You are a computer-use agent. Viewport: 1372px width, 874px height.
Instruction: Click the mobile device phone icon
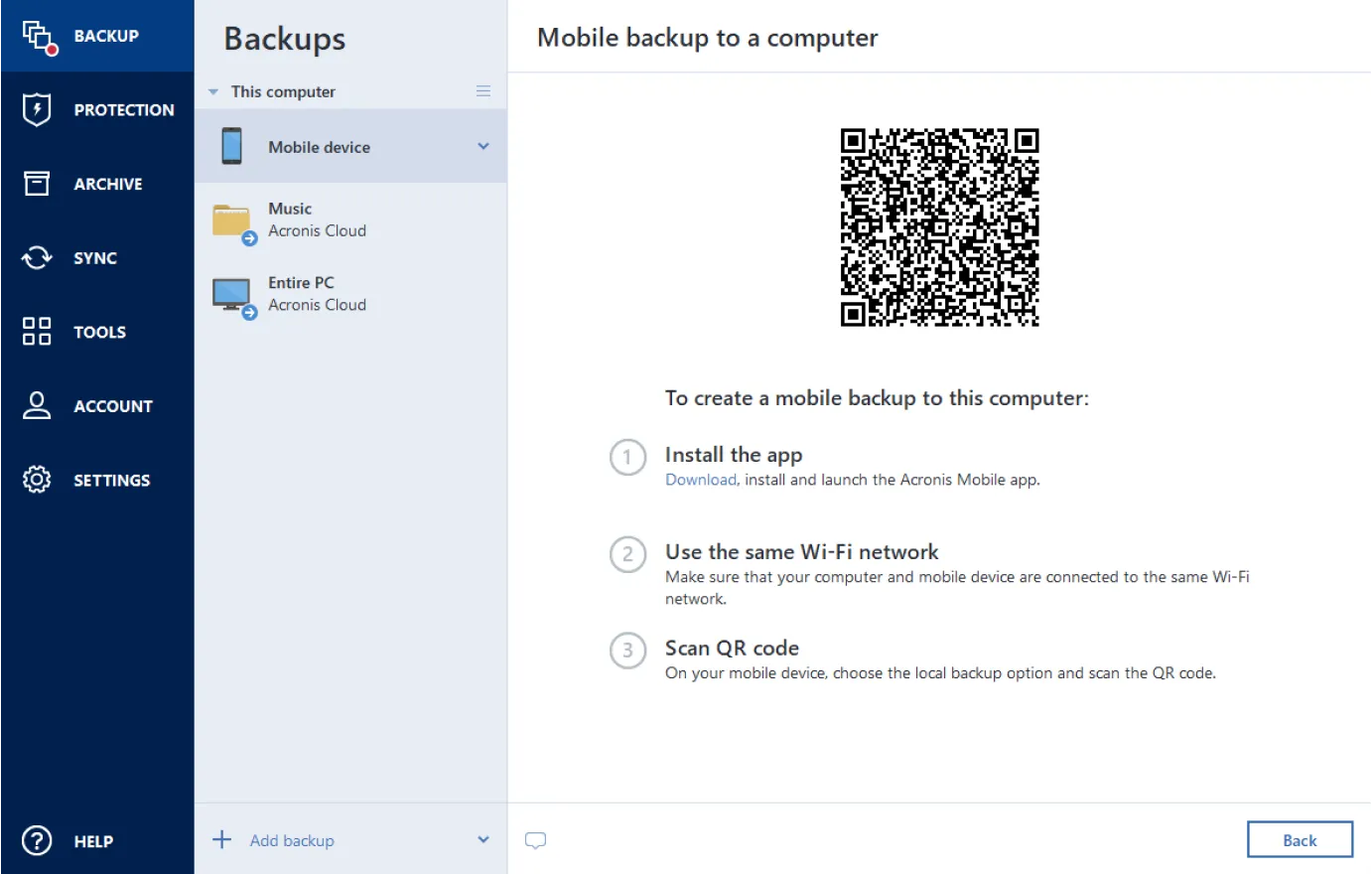pyautogui.click(x=231, y=146)
